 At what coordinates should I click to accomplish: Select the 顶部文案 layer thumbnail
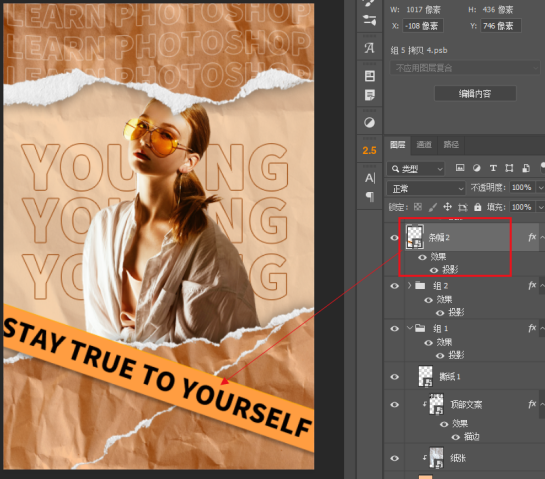click(x=437, y=404)
